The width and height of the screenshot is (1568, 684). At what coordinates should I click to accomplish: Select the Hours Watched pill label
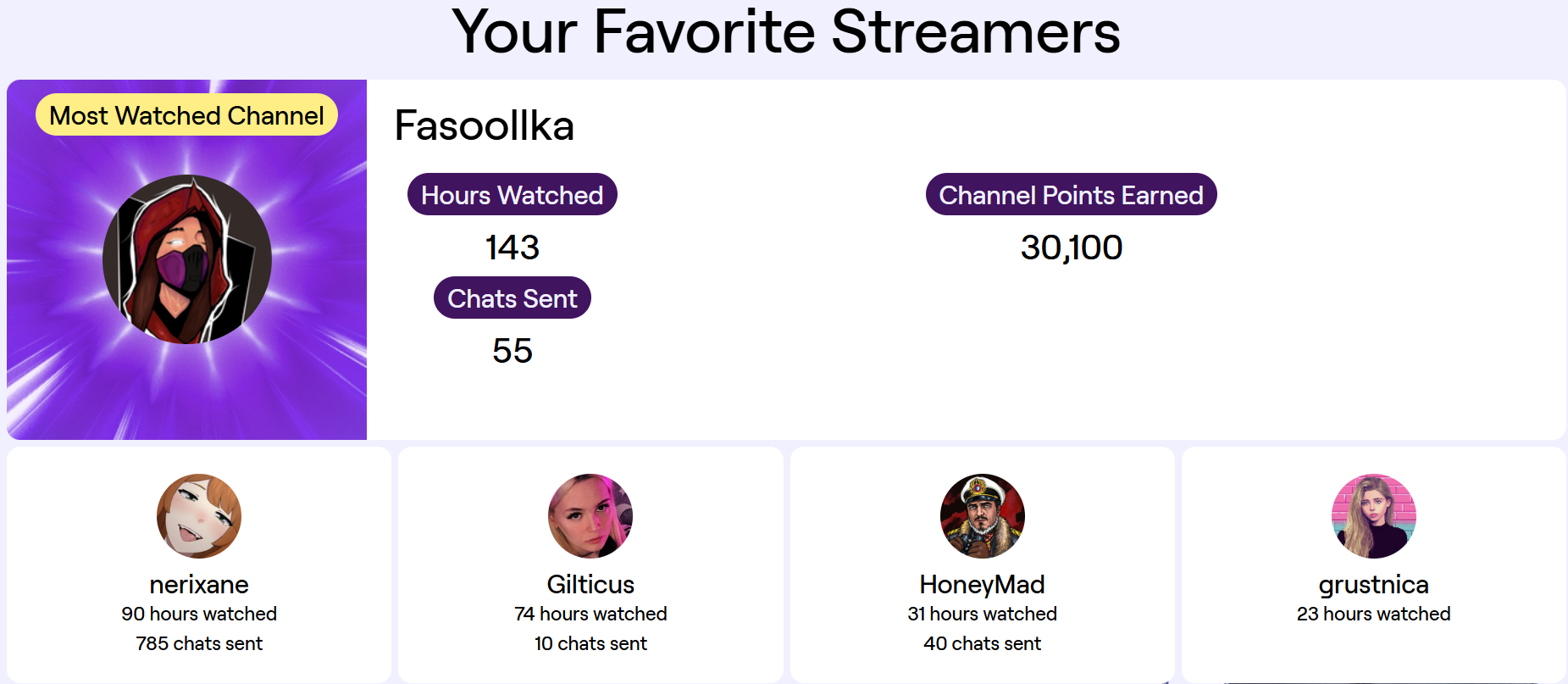coord(513,195)
